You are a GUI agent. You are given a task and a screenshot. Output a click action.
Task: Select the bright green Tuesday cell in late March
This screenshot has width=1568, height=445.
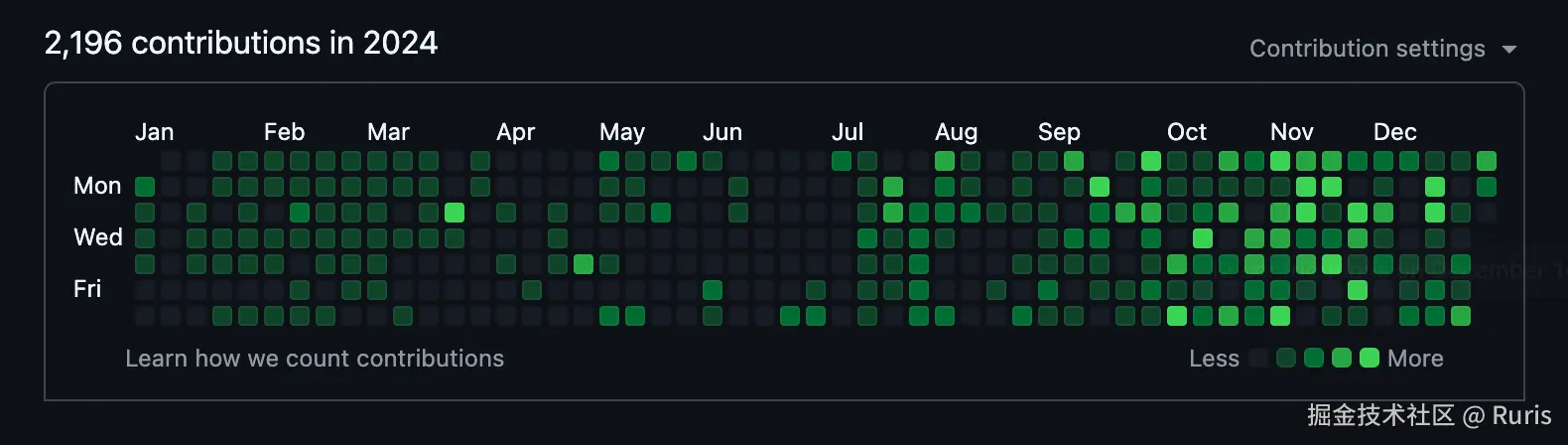tap(455, 213)
